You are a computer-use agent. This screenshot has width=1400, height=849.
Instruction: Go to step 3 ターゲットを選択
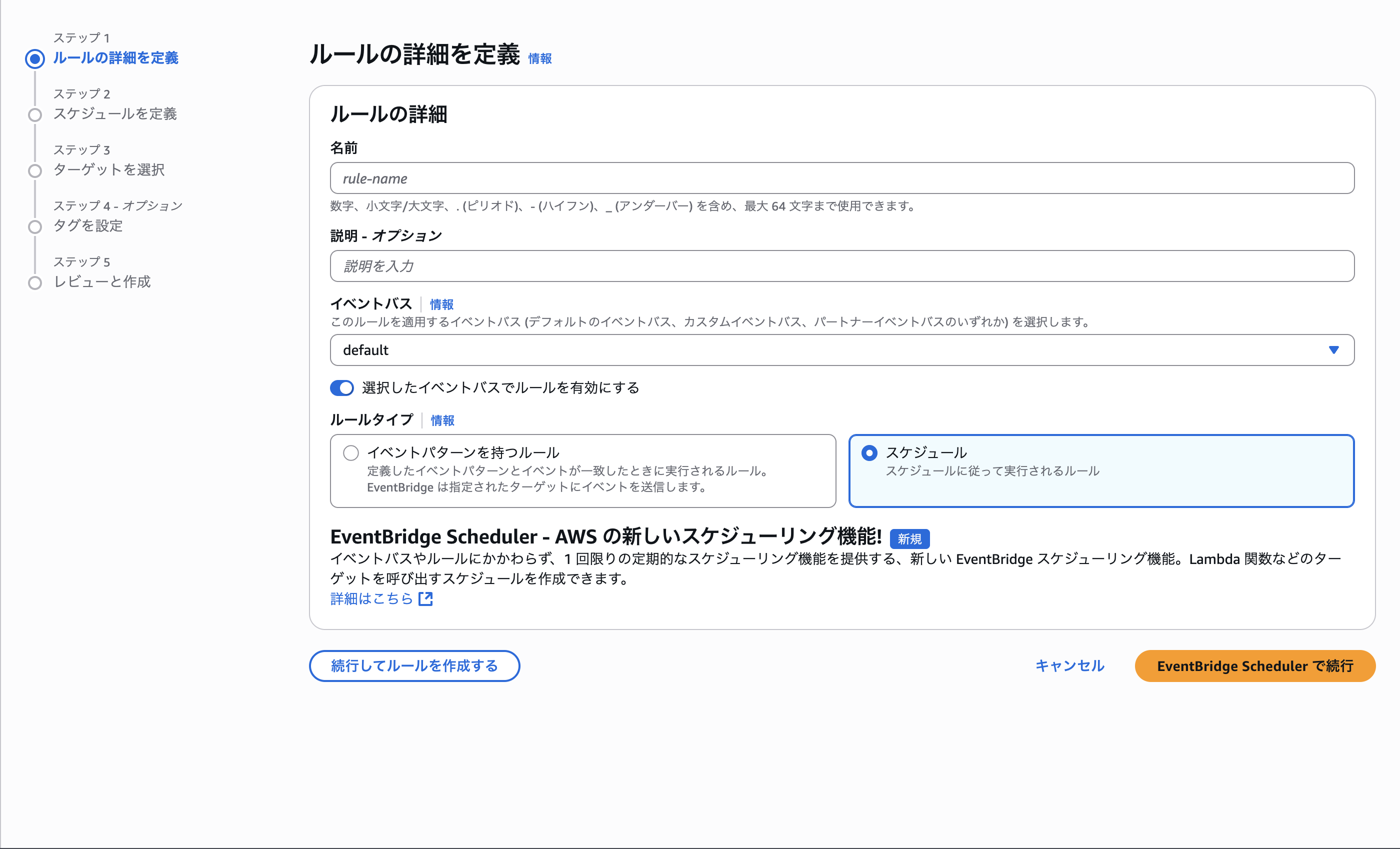tap(109, 169)
